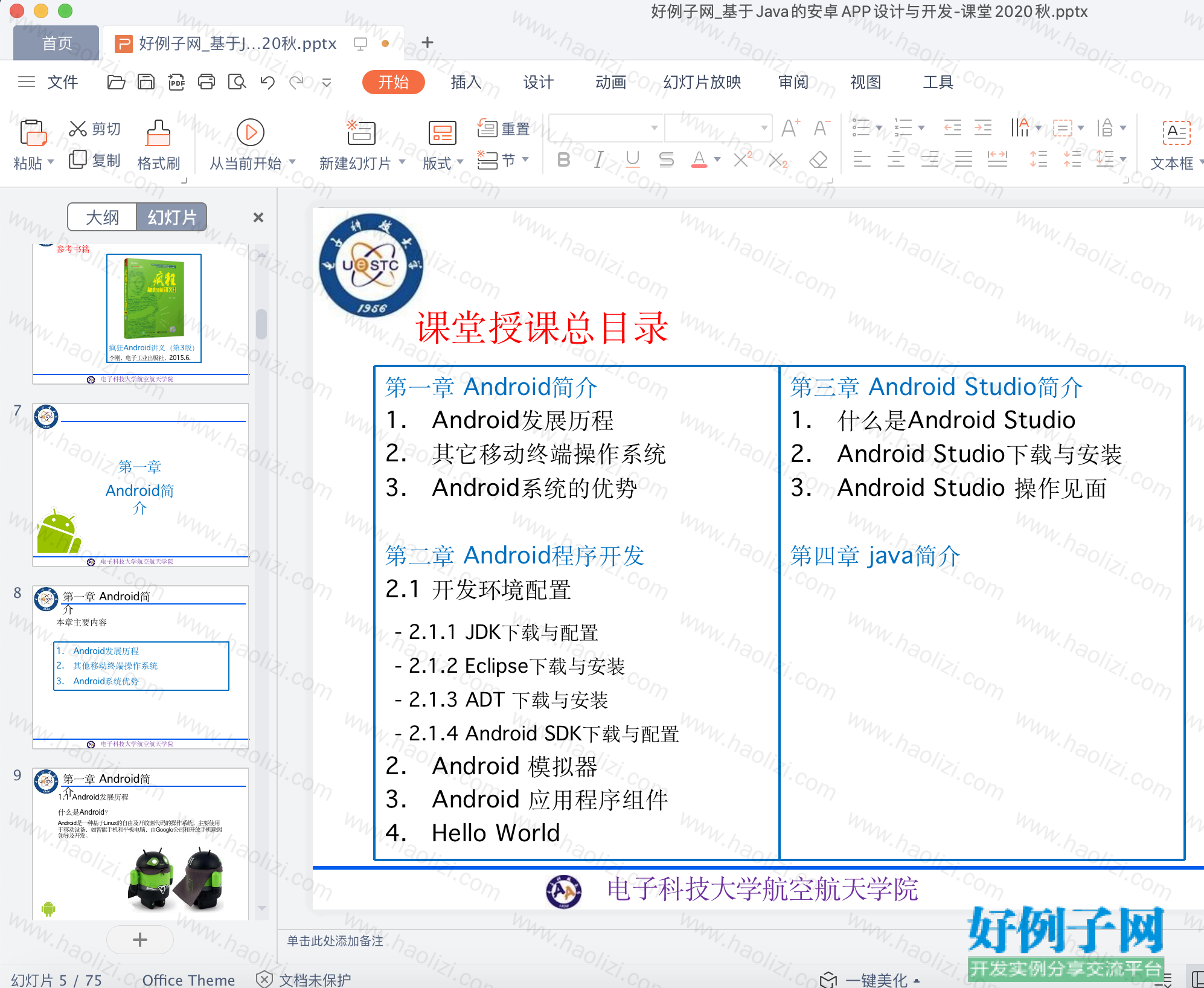The height and width of the screenshot is (988, 1204).
Task: Click the document unprotected shield icon
Action: (264, 979)
